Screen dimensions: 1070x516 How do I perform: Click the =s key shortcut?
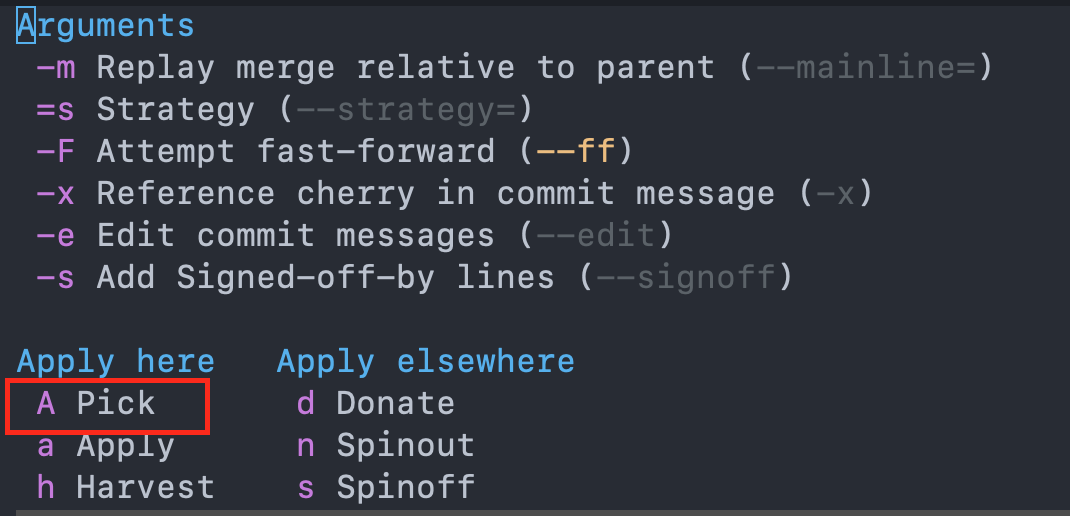[55, 110]
